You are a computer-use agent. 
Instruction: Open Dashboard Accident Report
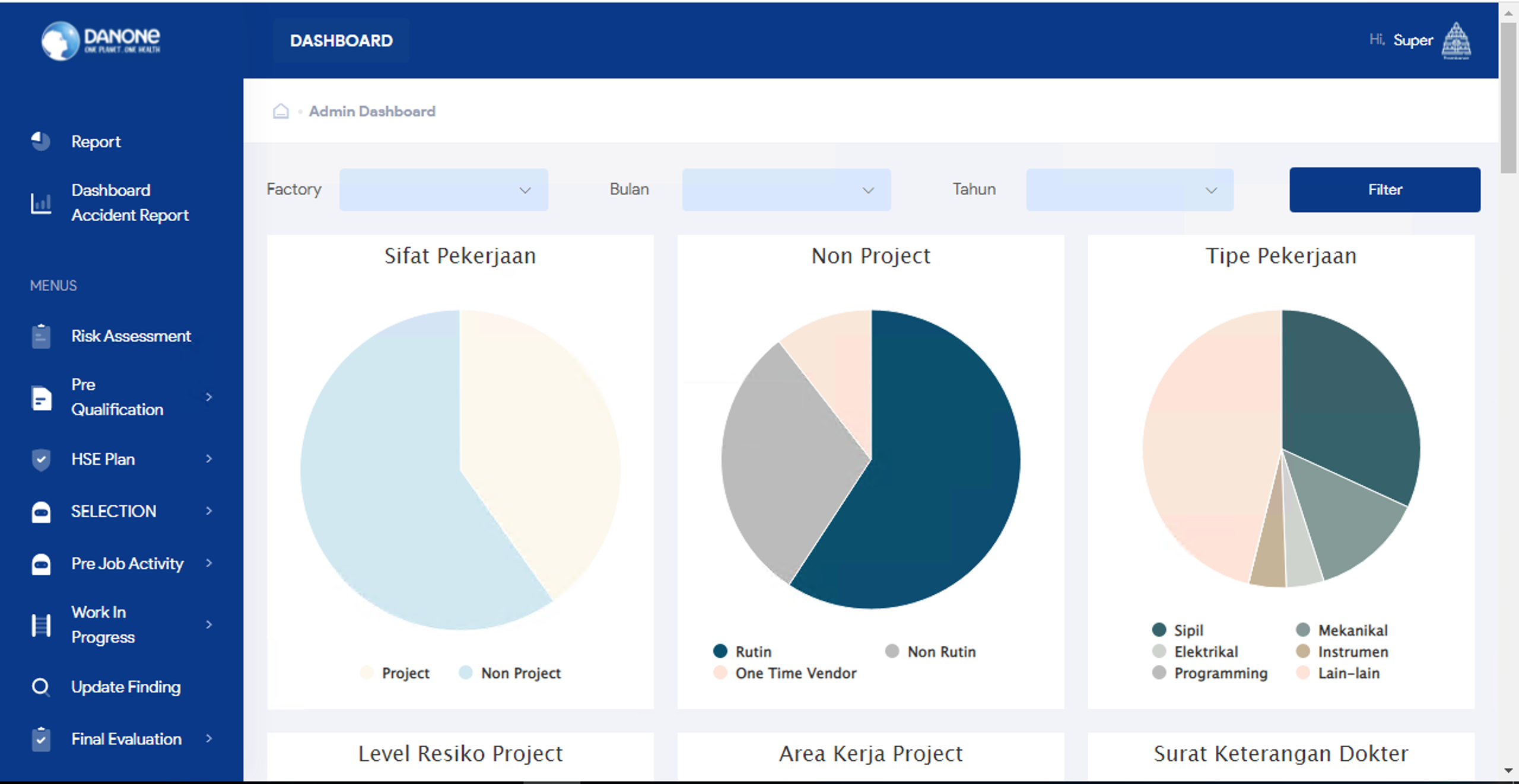[x=130, y=203]
